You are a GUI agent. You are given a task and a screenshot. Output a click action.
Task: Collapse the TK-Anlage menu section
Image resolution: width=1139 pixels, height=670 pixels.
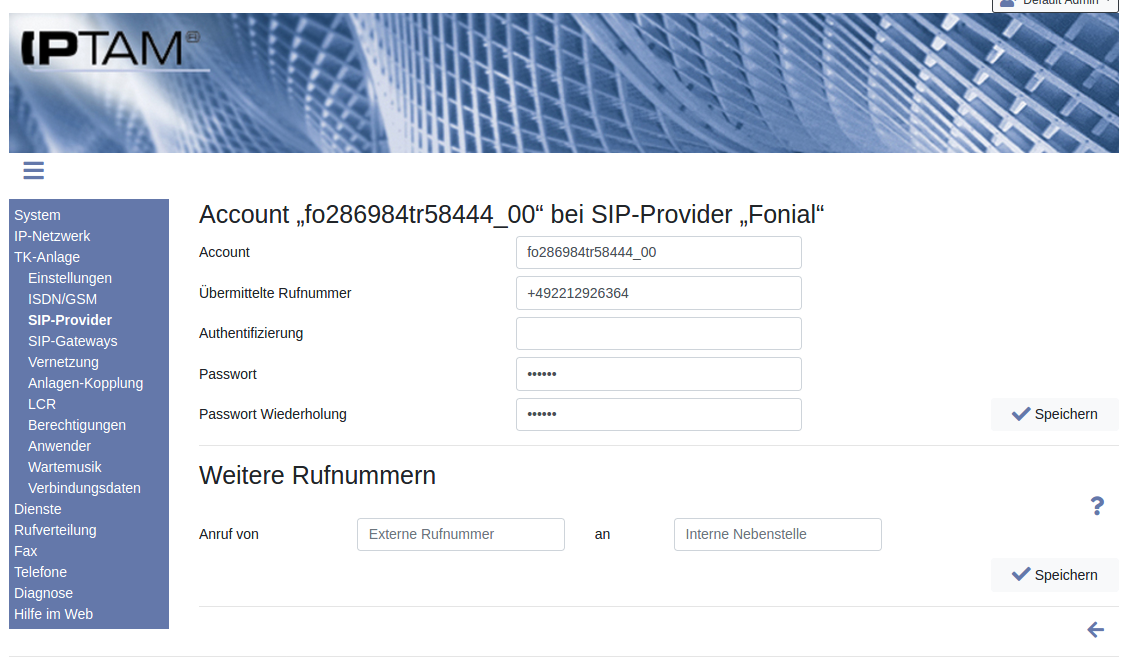[x=47, y=257]
